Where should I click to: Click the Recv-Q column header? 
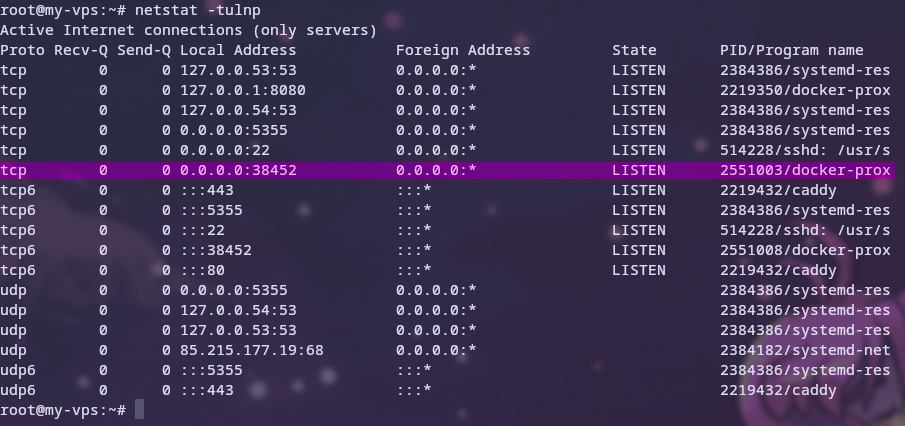tap(81, 50)
